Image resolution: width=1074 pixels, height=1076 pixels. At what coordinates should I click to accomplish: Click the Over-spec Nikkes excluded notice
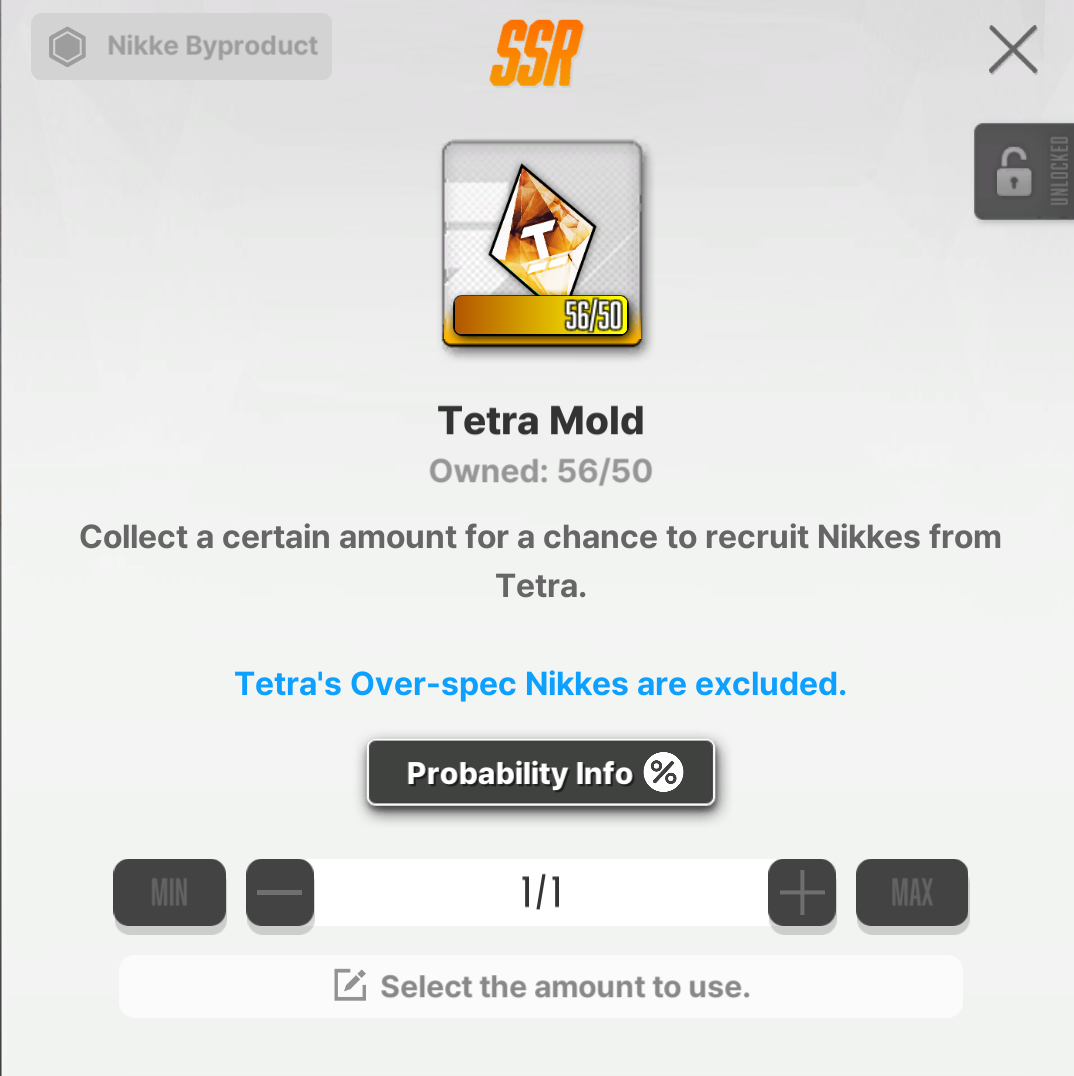(541, 683)
